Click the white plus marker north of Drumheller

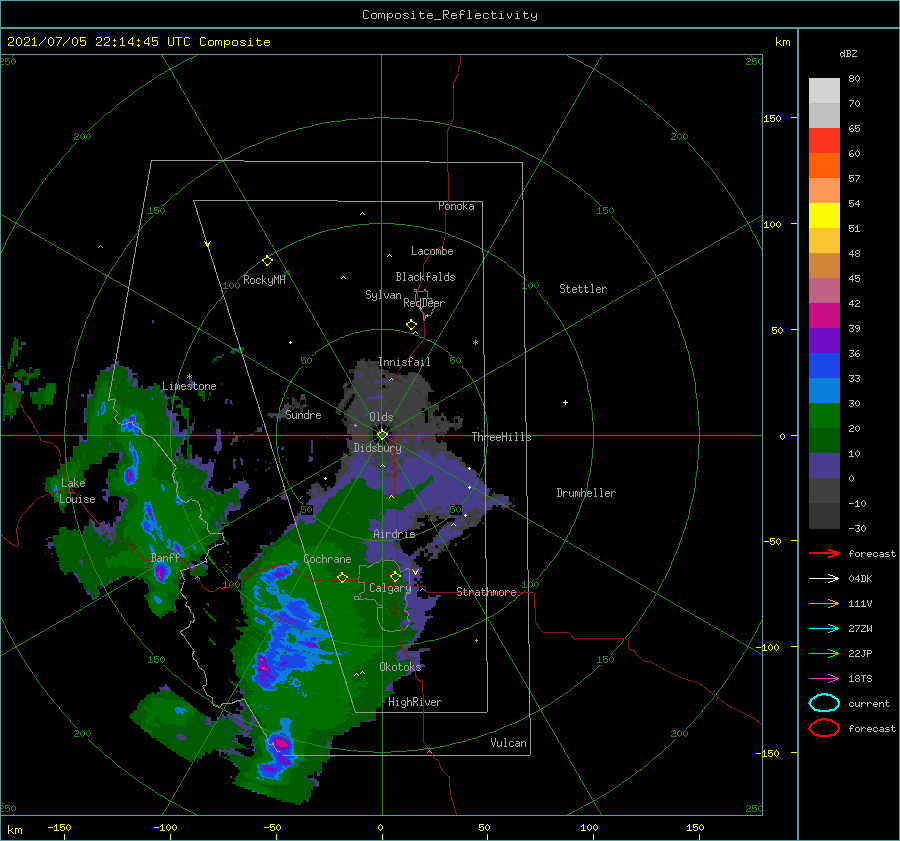tap(565, 402)
